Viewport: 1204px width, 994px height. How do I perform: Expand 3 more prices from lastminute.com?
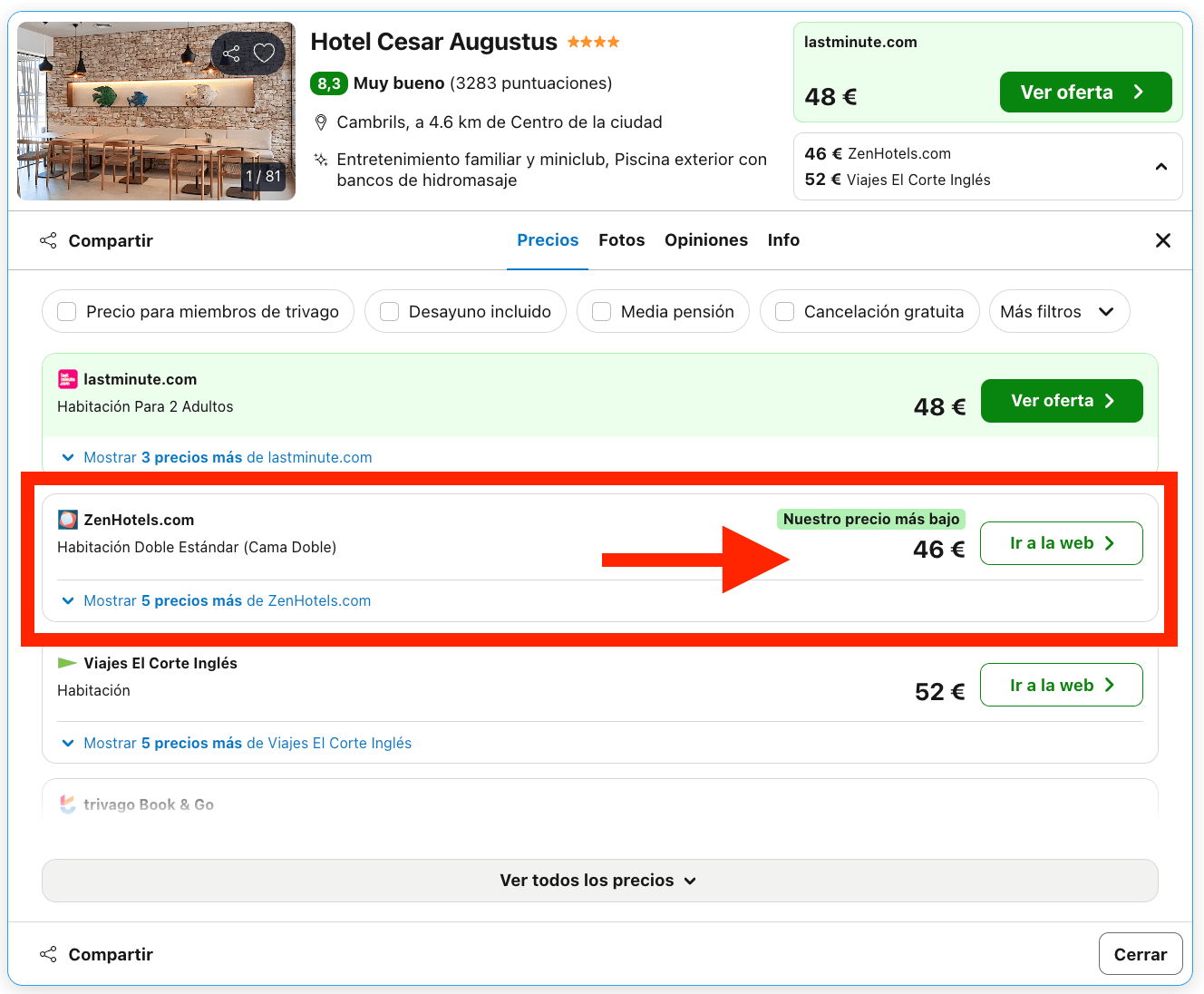click(x=216, y=458)
